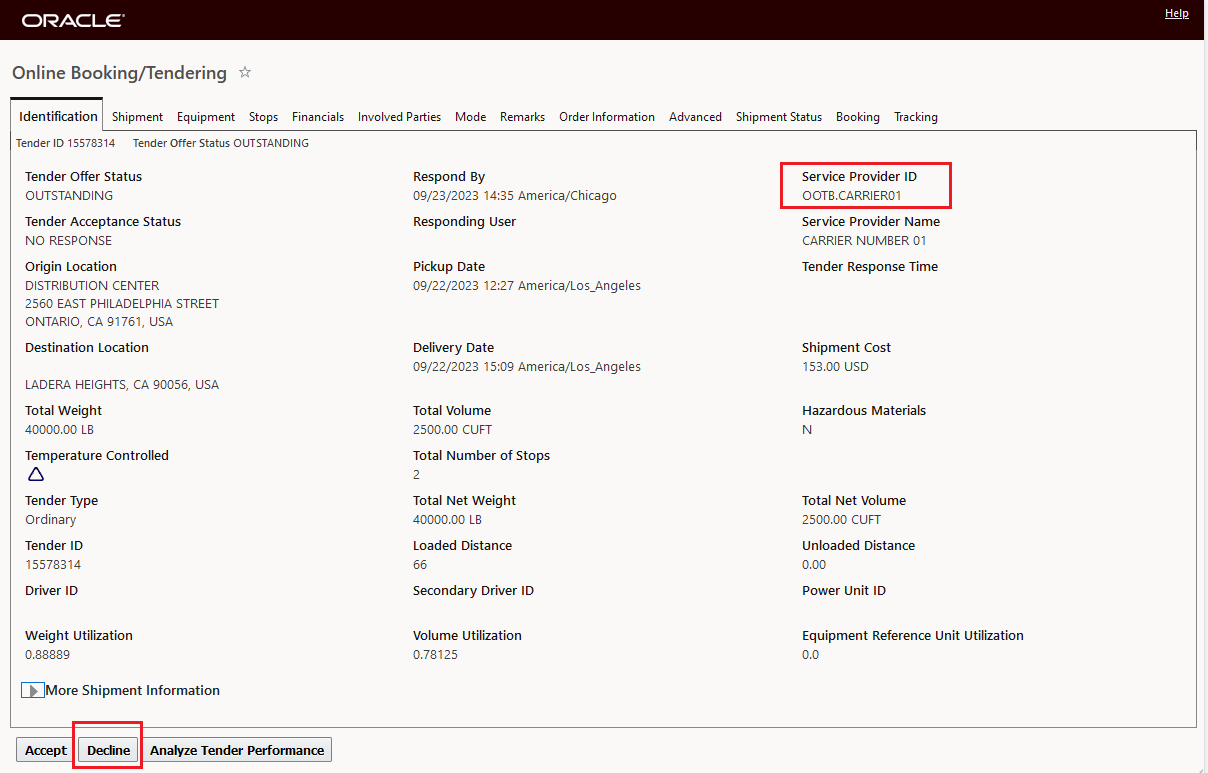Click the Online Booking/Tendering page title
This screenshot has width=1208, height=773.
point(119,73)
